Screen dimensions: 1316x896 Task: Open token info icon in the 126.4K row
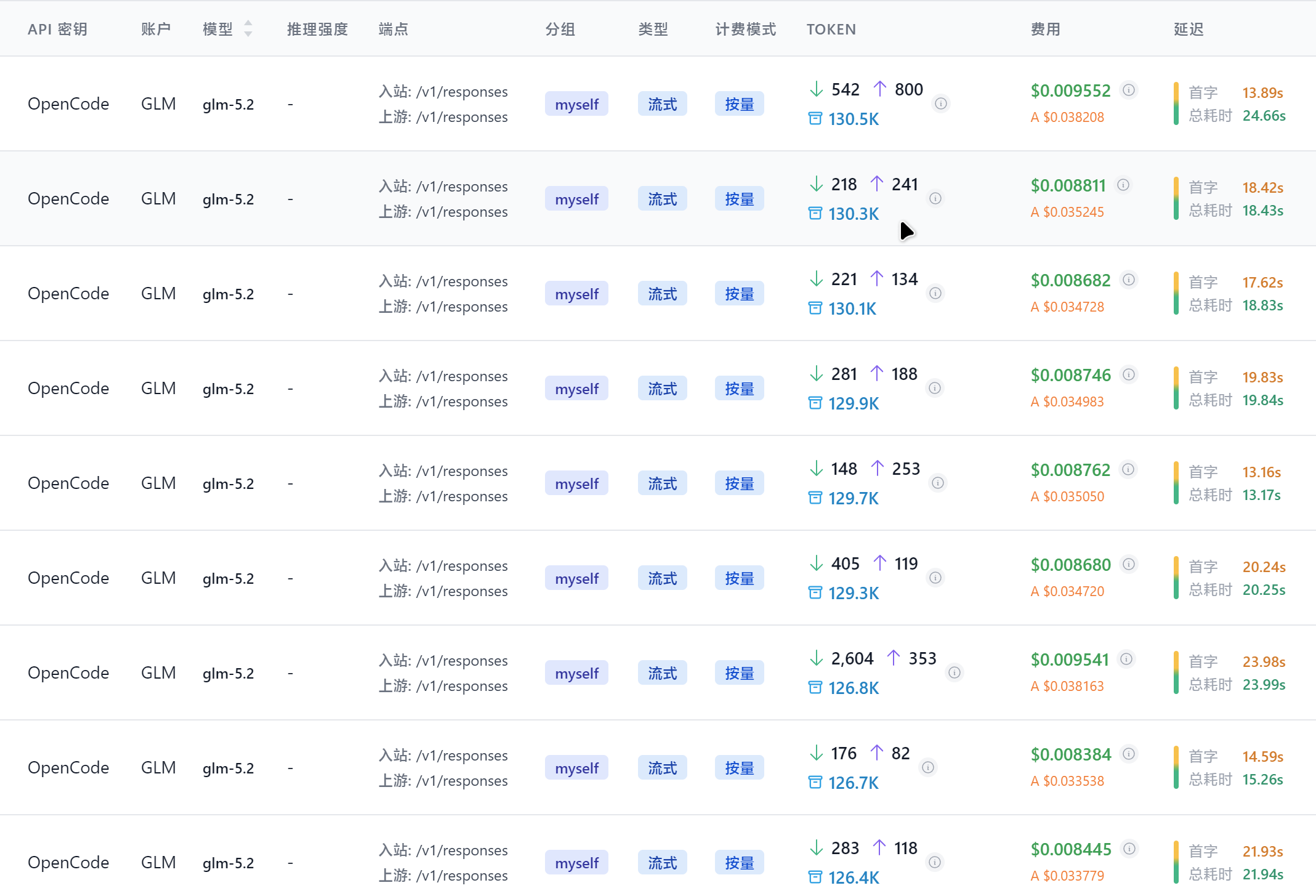(x=934, y=862)
